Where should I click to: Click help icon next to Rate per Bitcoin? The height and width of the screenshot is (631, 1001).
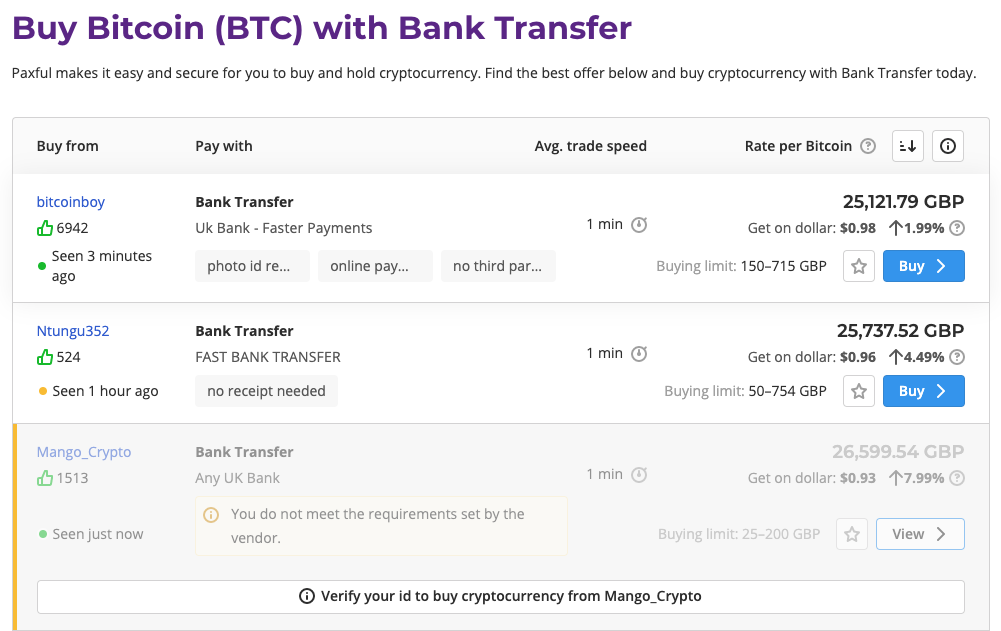tap(868, 146)
